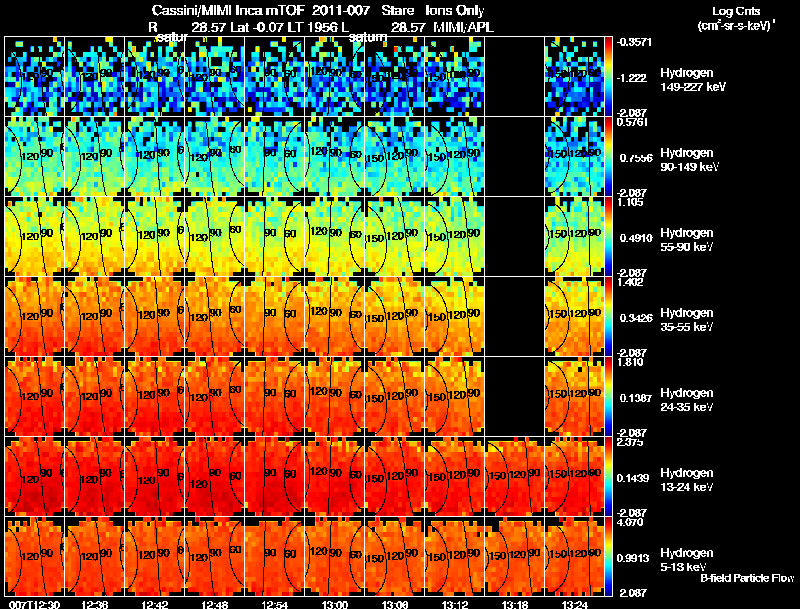The image size is (800, 609).
Task: Click the color bar beside Hydrogen 5-13 keV
Action: (x=608, y=556)
